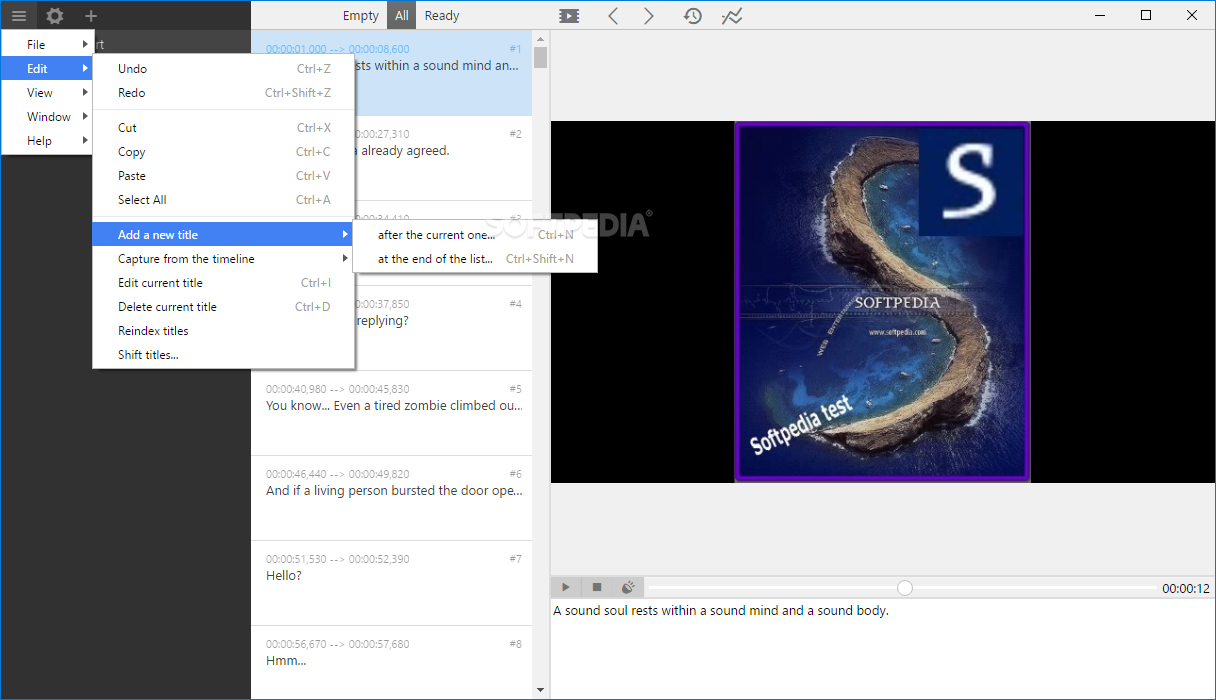
Task: Click the video preview icon in toolbar
Action: click(569, 16)
